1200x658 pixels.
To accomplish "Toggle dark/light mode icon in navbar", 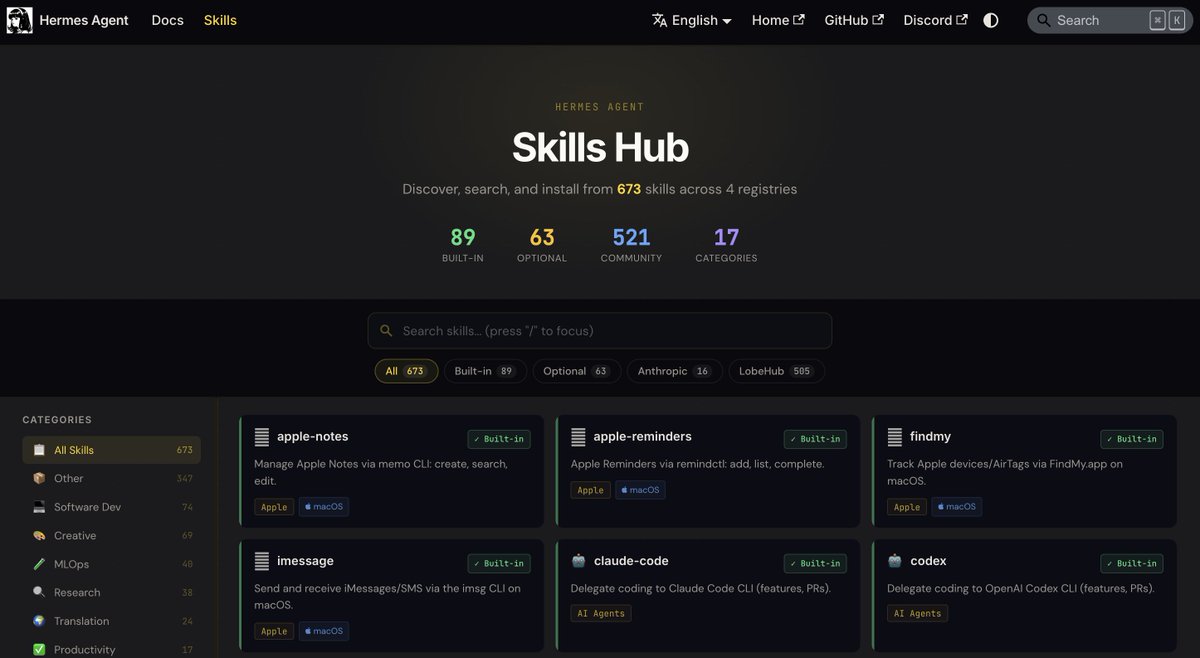I will pyautogui.click(x=991, y=20).
